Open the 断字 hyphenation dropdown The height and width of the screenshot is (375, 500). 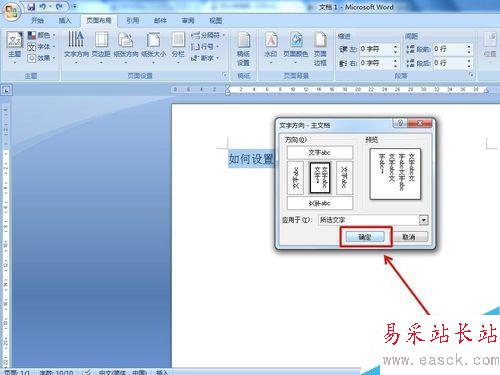[x=205, y=58]
